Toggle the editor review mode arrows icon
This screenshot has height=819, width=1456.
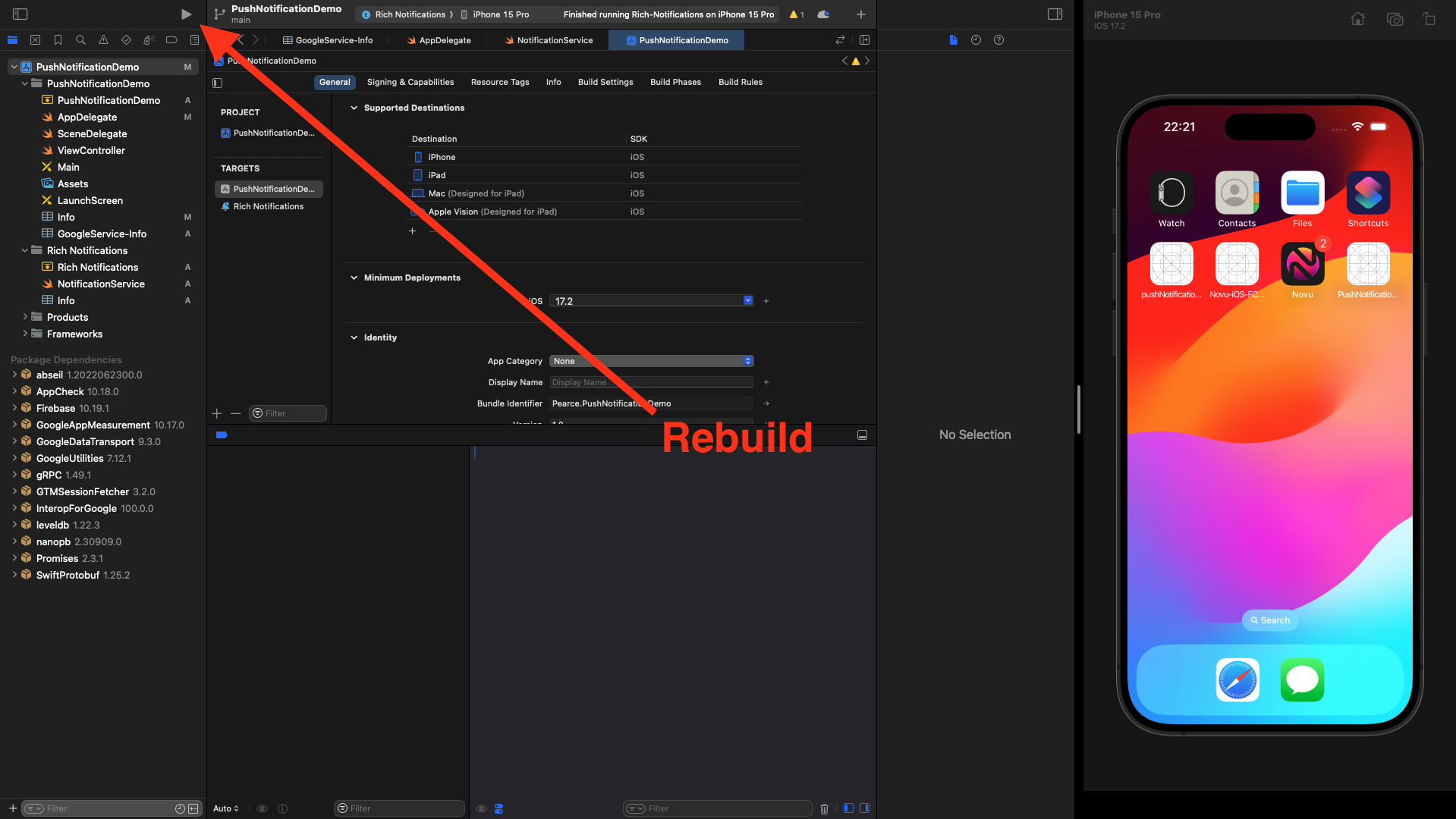[x=840, y=40]
